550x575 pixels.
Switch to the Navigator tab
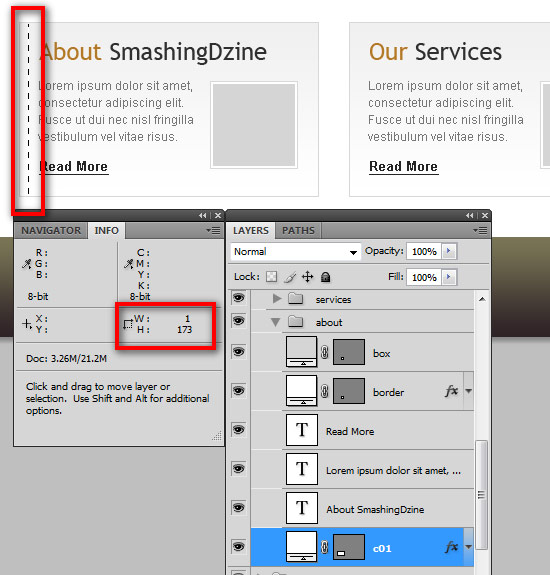[x=51, y=230]
